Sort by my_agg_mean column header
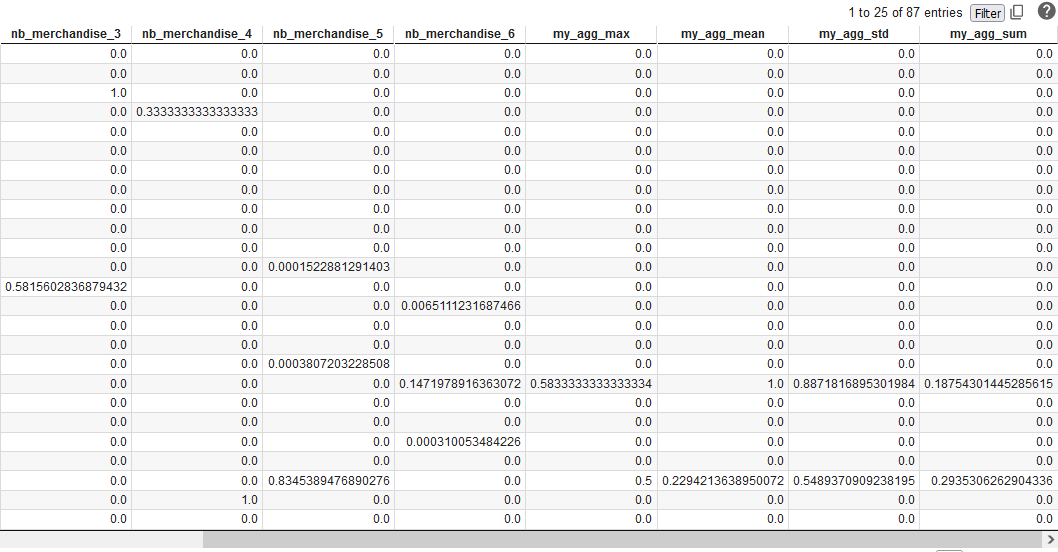Screen dimensions: 1058x552 pos(723,34)
